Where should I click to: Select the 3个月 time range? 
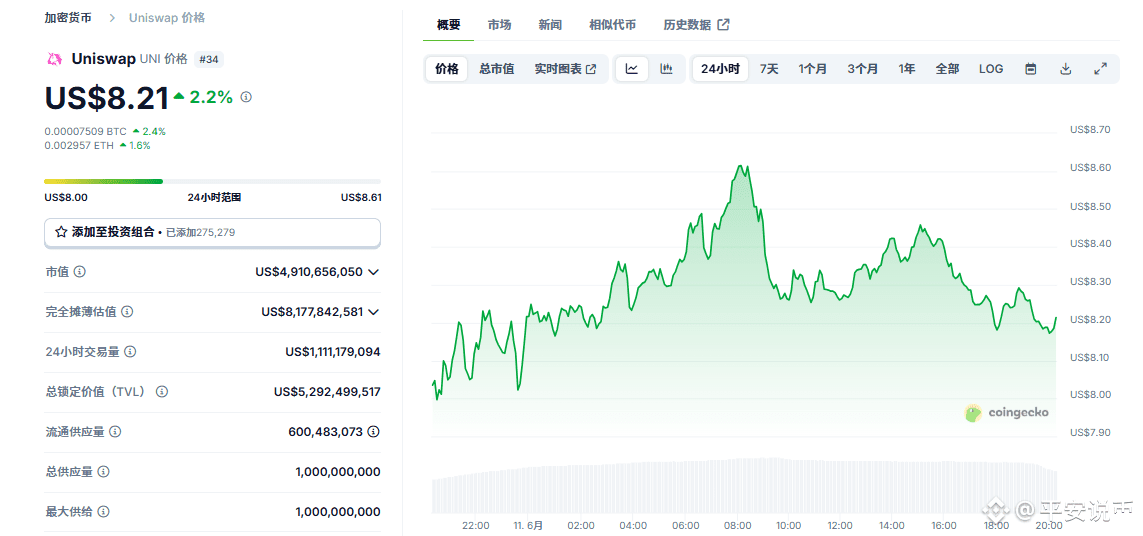click(862, 69)
